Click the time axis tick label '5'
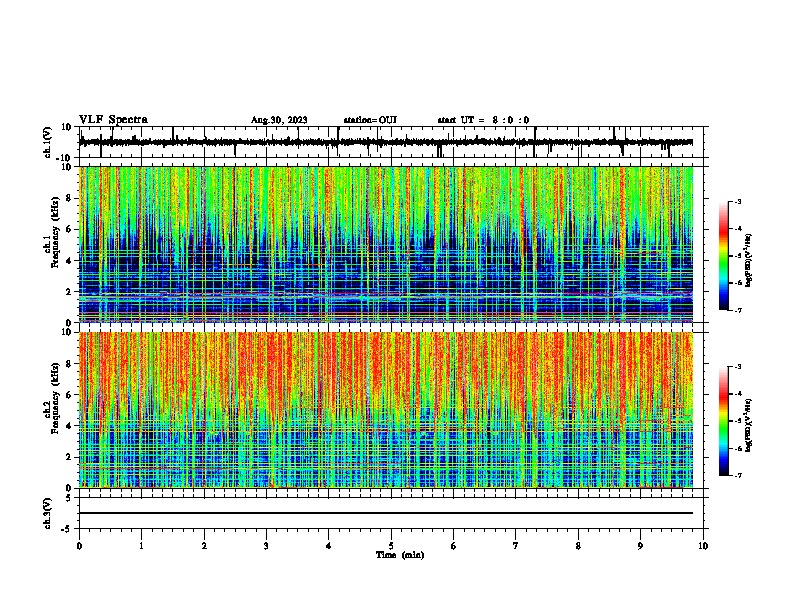This screenshot has width=792, height=612. 391,546
